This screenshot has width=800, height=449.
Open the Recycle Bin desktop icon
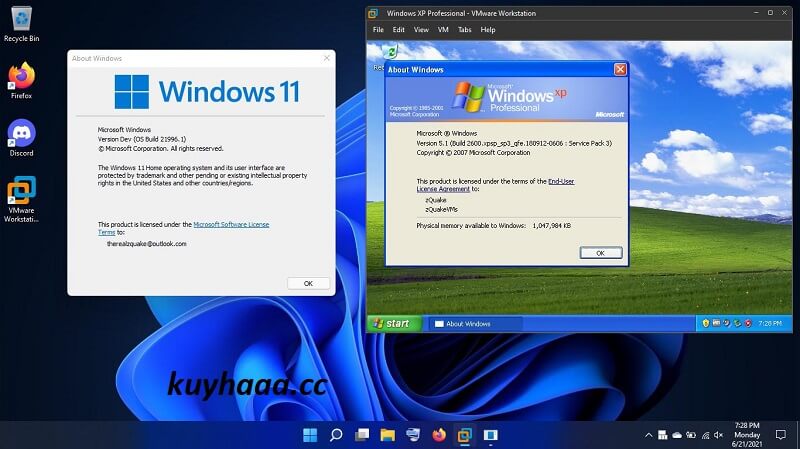(x=21, y=24)
